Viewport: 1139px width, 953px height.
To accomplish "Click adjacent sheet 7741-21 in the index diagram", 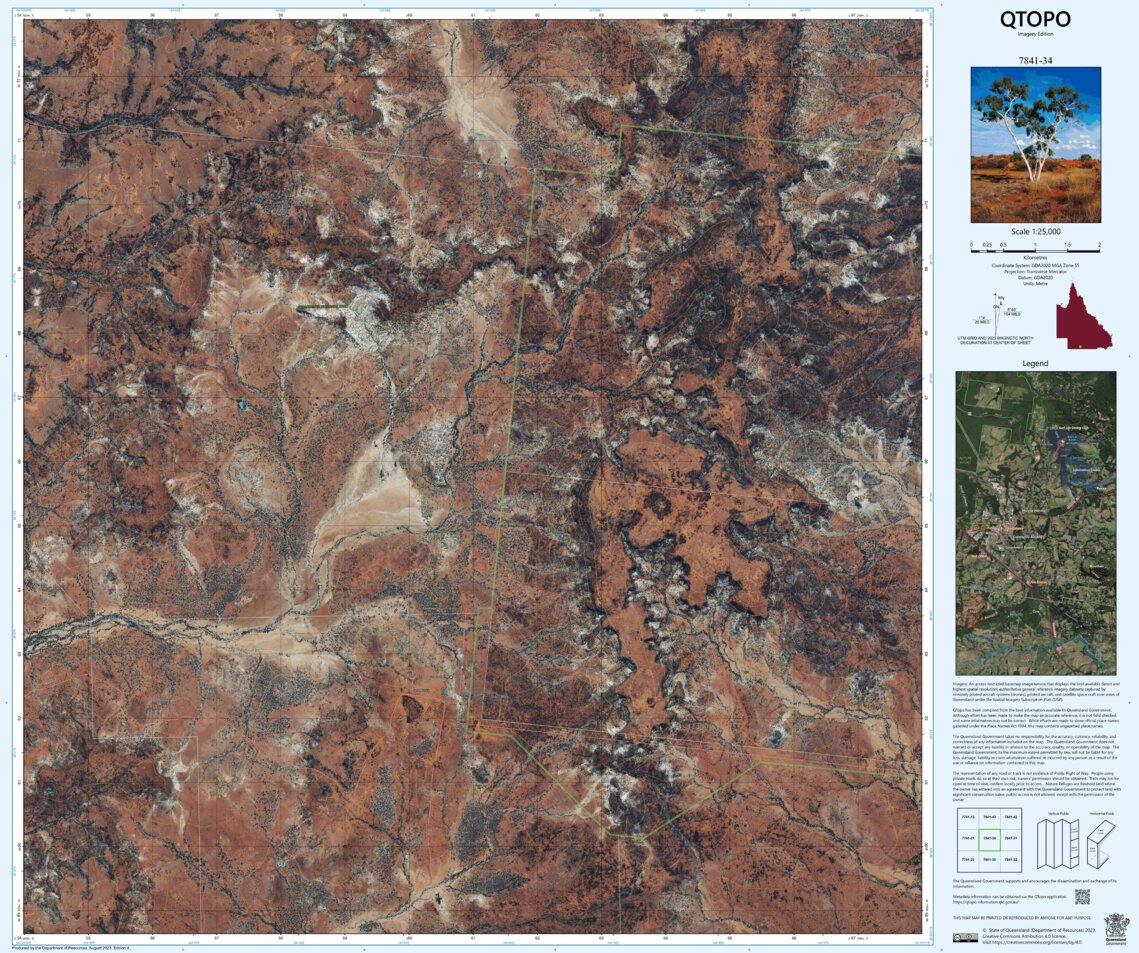I will pyautogui.click(x=968, y=838).
